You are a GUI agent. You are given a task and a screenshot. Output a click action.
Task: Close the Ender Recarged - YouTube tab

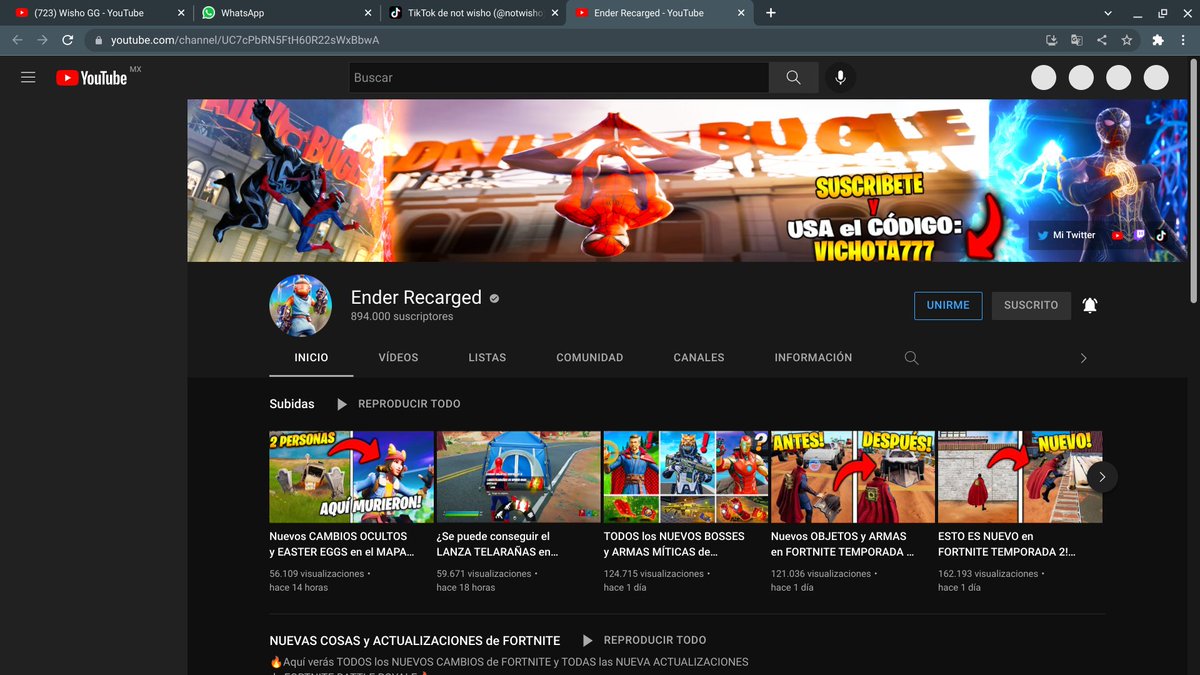point(739,13)
